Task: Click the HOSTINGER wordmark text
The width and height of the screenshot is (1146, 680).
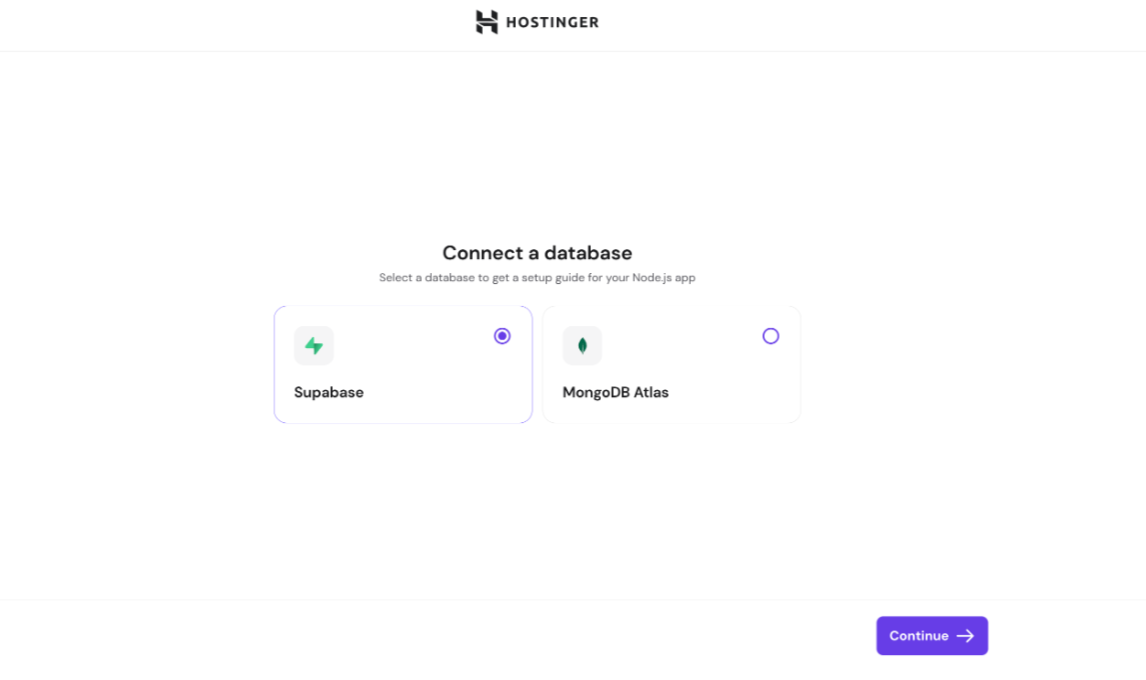Action: point(553,23)
